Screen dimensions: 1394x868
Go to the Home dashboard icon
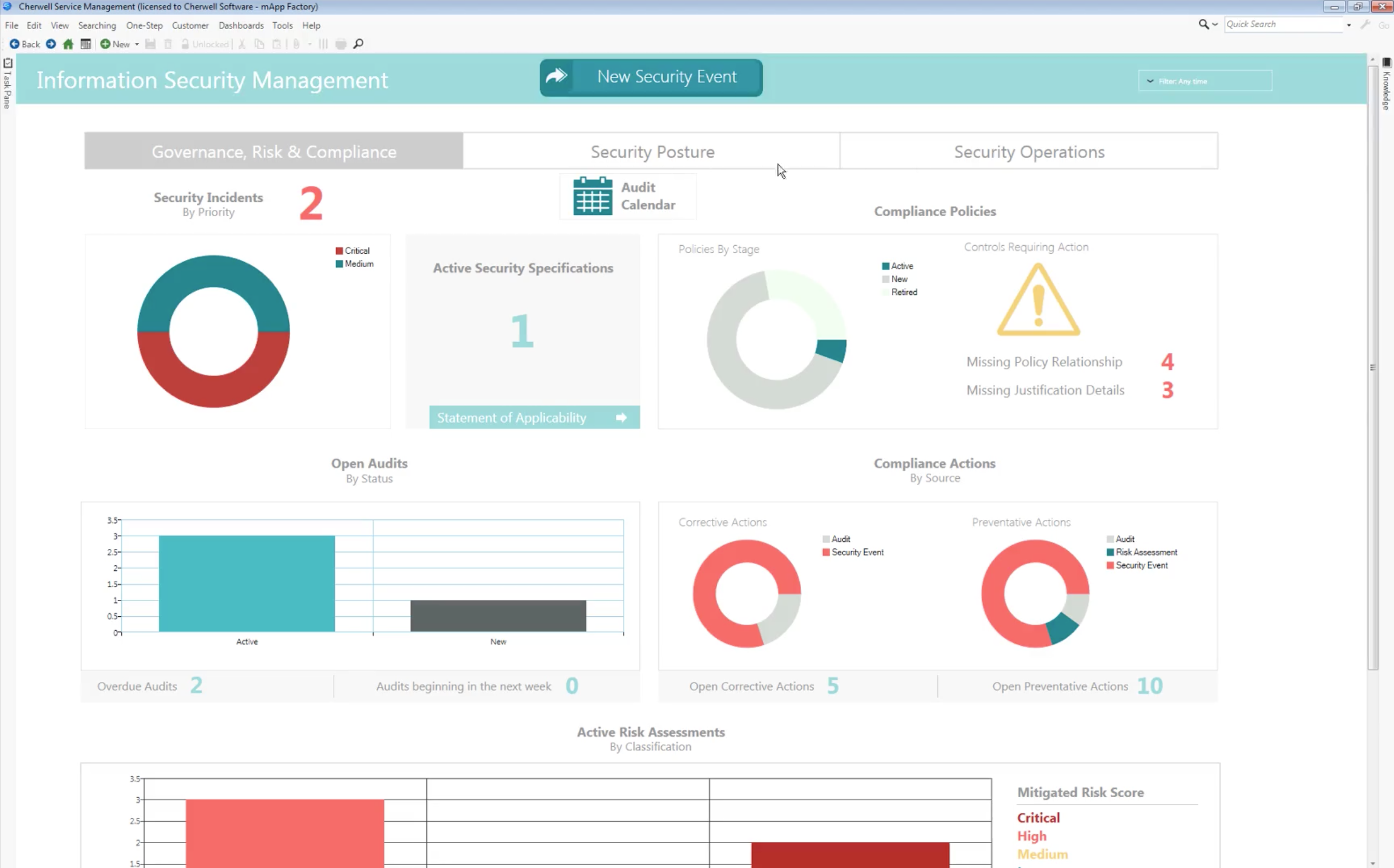point(68,44)
